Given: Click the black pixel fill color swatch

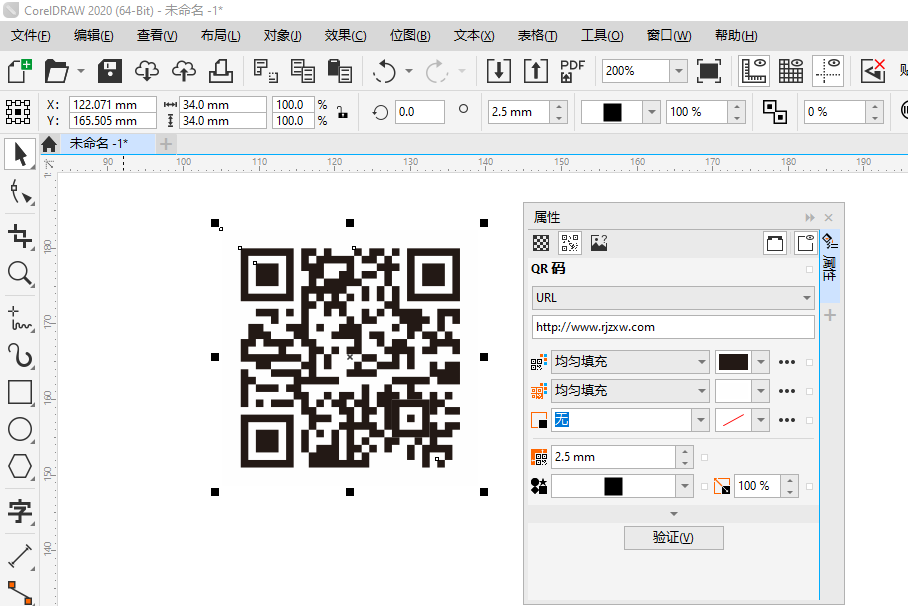Looking at the screenshot, I should (x=733, y=362).
